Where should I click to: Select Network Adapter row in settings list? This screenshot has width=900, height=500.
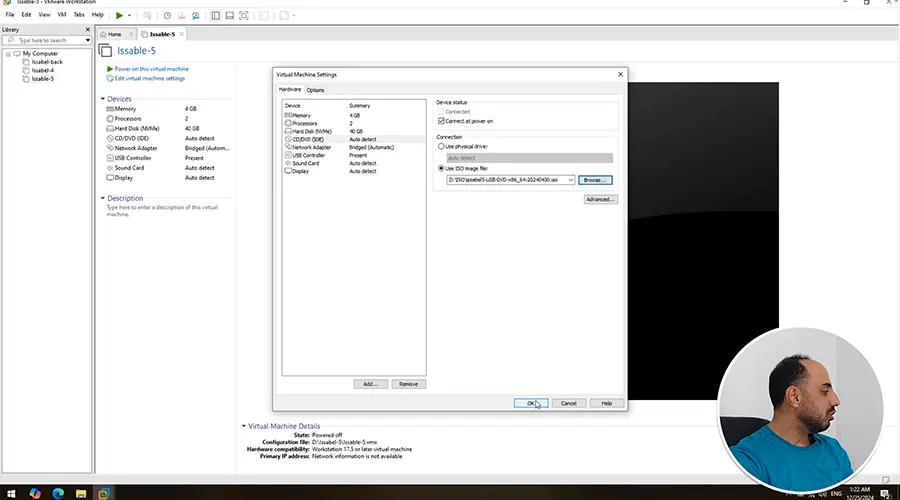click(x=354, y=148)
